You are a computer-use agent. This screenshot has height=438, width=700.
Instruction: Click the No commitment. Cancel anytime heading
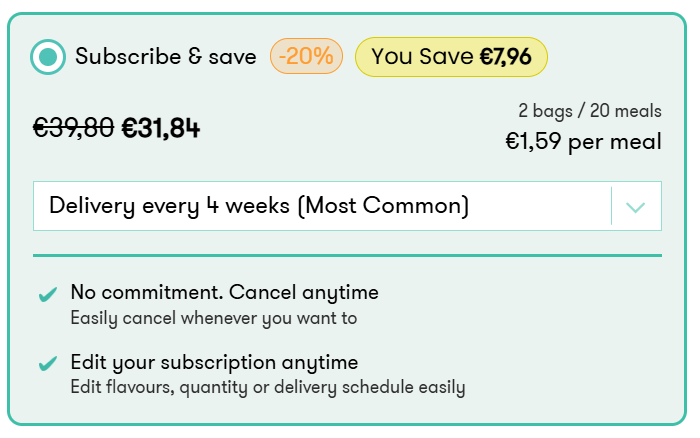click(224, 293)
